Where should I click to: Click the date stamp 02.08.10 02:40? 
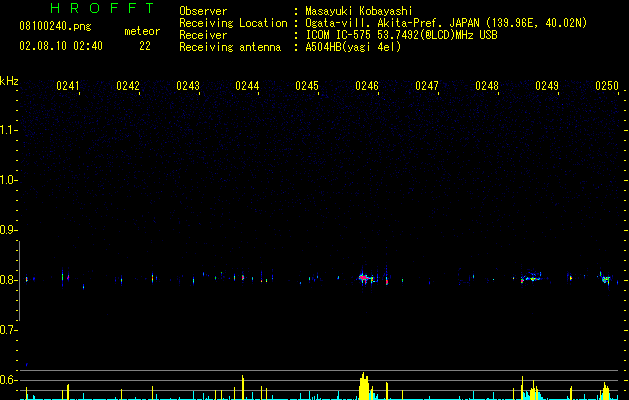(x=61, y=46)
